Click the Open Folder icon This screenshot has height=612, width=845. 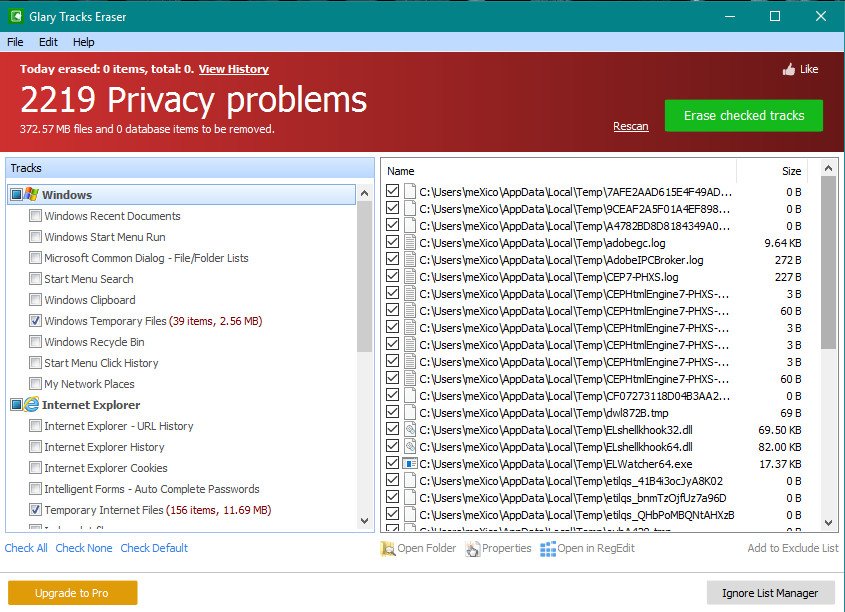[x=387, y=548]
